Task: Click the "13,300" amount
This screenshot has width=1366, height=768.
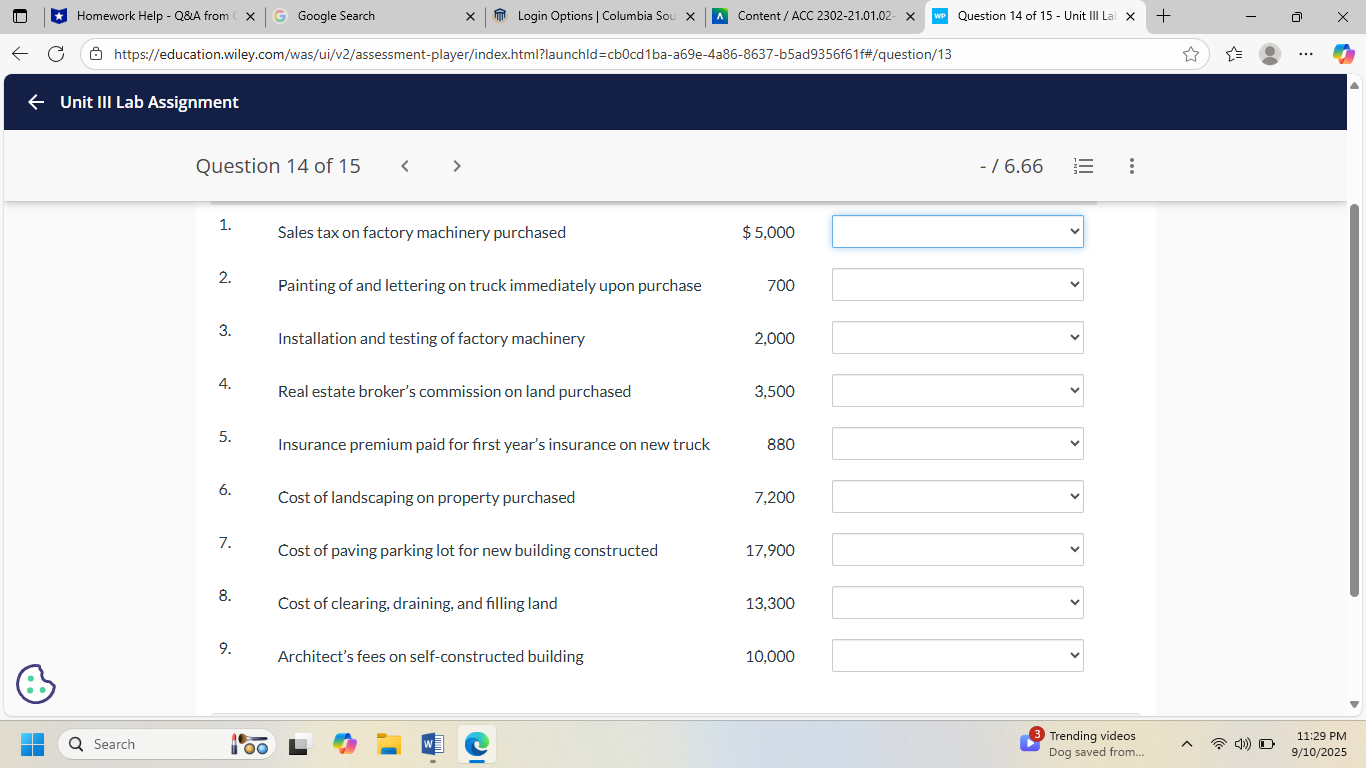Action: pos(771,603)
